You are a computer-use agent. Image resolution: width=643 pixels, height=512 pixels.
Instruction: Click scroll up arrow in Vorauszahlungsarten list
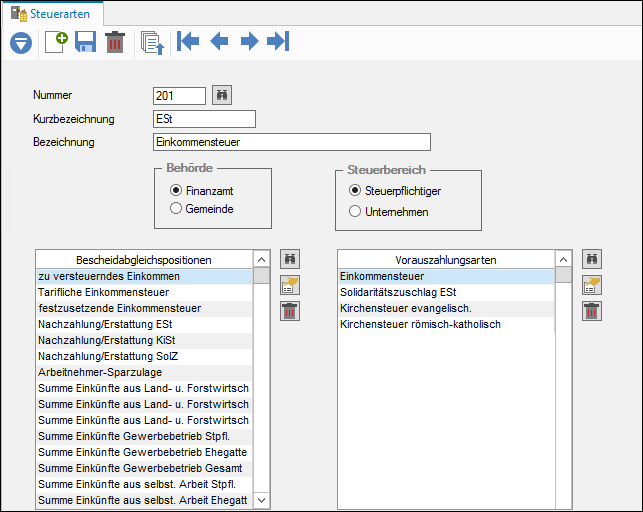563,259
